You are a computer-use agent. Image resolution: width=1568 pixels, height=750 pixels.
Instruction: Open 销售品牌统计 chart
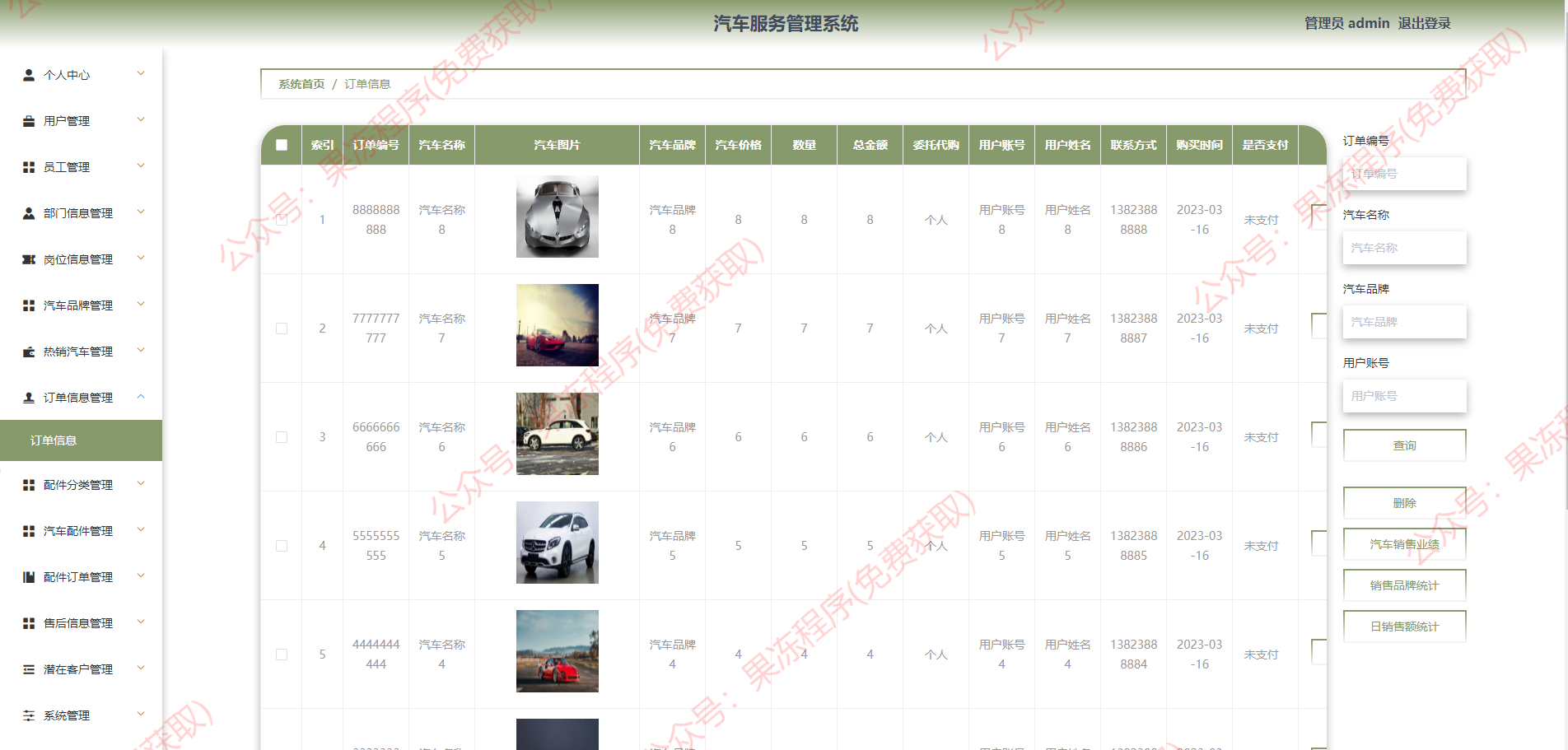[1405, 585]
